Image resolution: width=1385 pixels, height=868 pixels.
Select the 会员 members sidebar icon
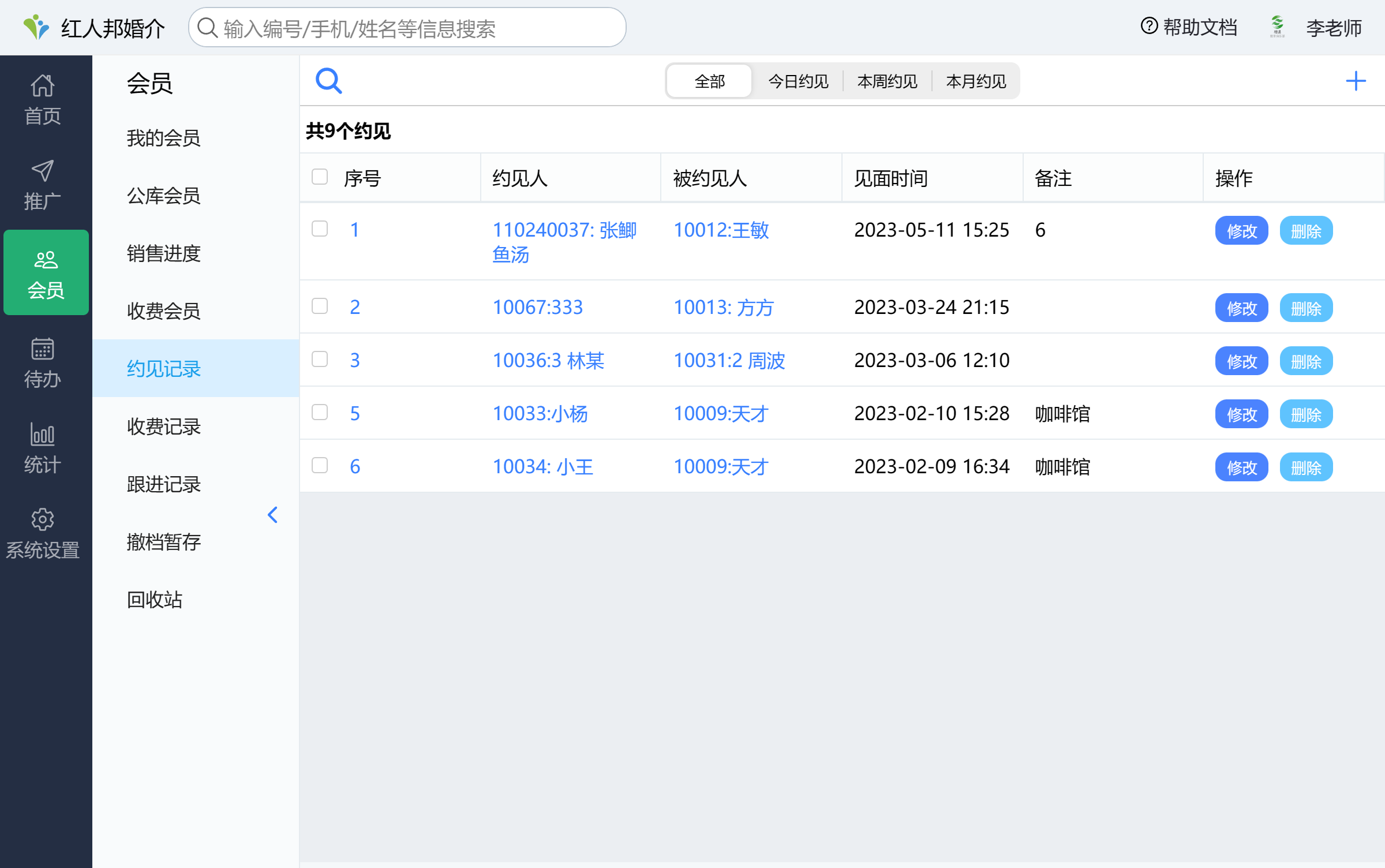[46, 272]
